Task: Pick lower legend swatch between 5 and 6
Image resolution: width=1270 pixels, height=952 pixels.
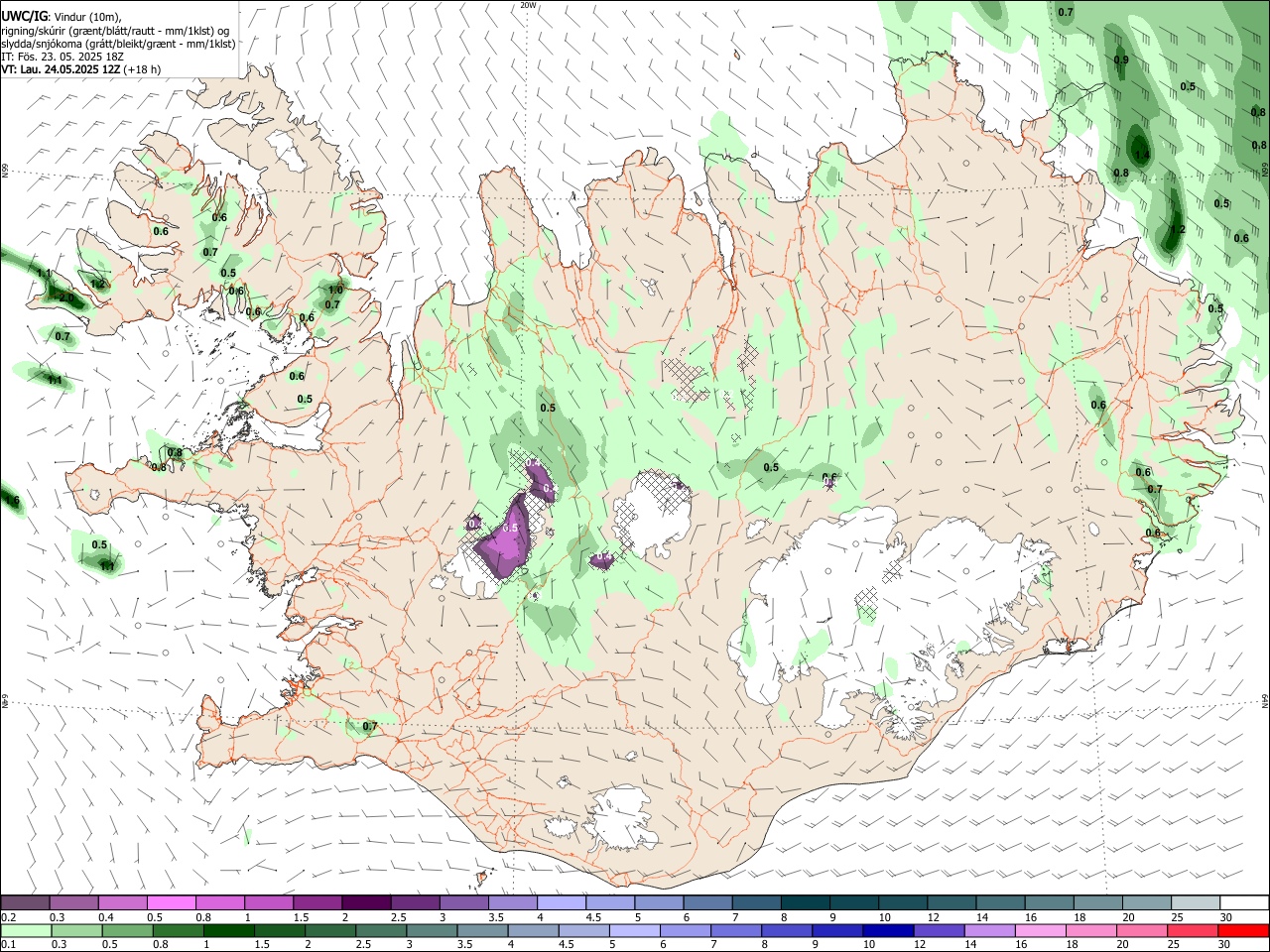Action: click(x=633, y=930)
